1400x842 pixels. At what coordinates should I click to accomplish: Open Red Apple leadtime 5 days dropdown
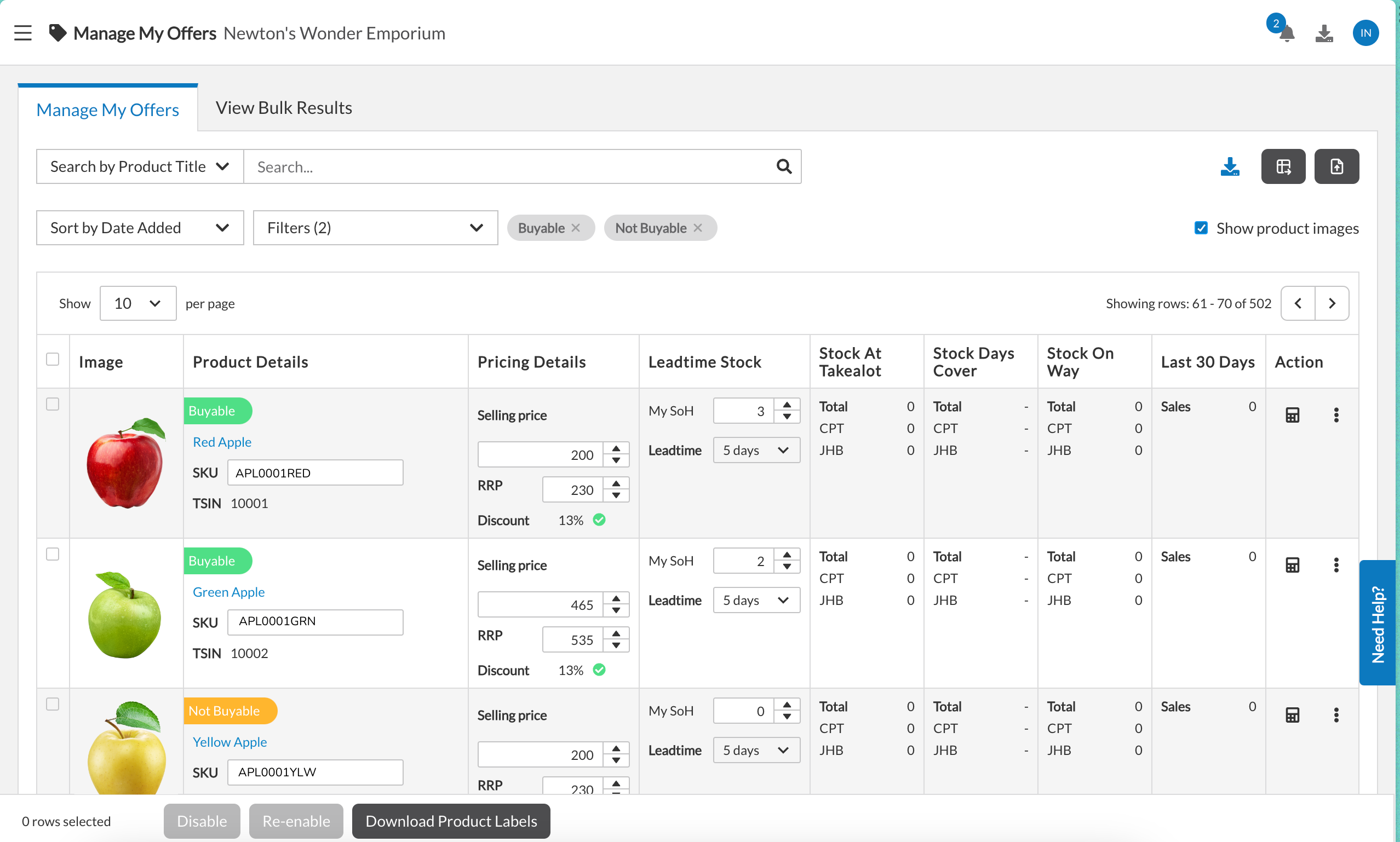[x=756, y=451]
